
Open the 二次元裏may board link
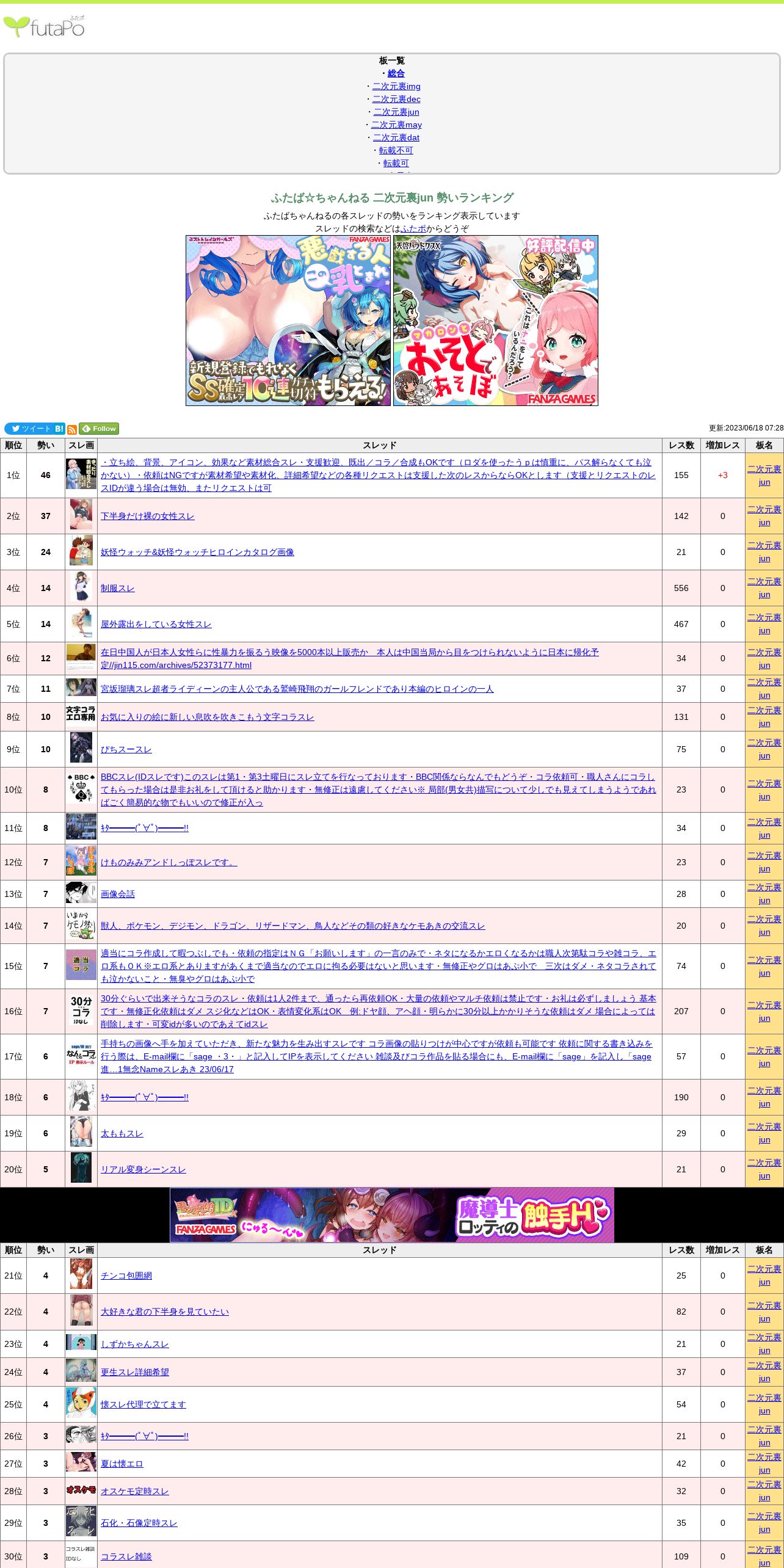396,125
